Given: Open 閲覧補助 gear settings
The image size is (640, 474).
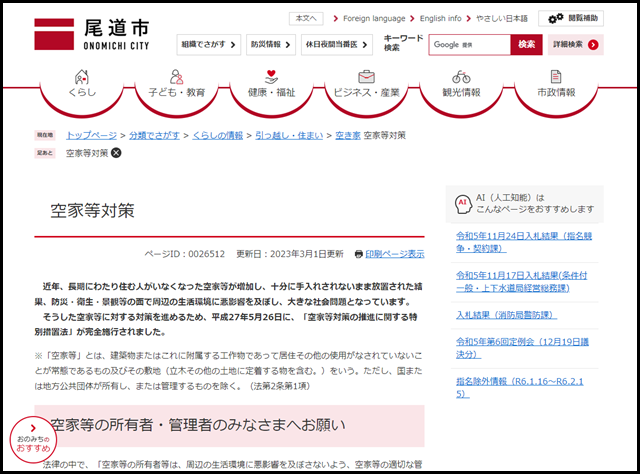Looking at the screenshot, I should click(x=571, y=18).
